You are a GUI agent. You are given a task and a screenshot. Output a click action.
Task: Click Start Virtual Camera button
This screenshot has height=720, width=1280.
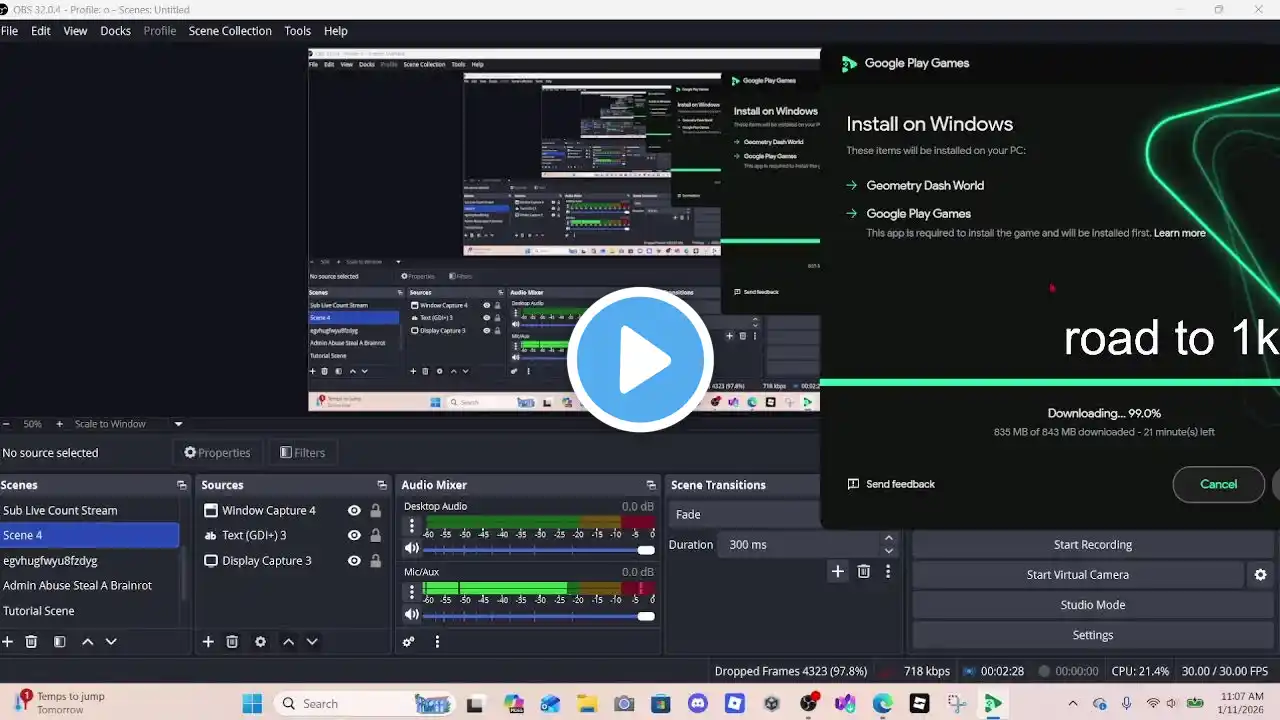[x=1077, y=575]
